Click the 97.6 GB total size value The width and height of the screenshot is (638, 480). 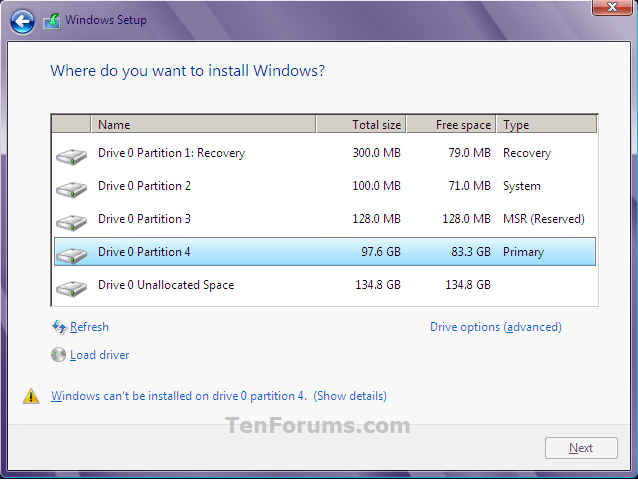(x=381, y=252)
